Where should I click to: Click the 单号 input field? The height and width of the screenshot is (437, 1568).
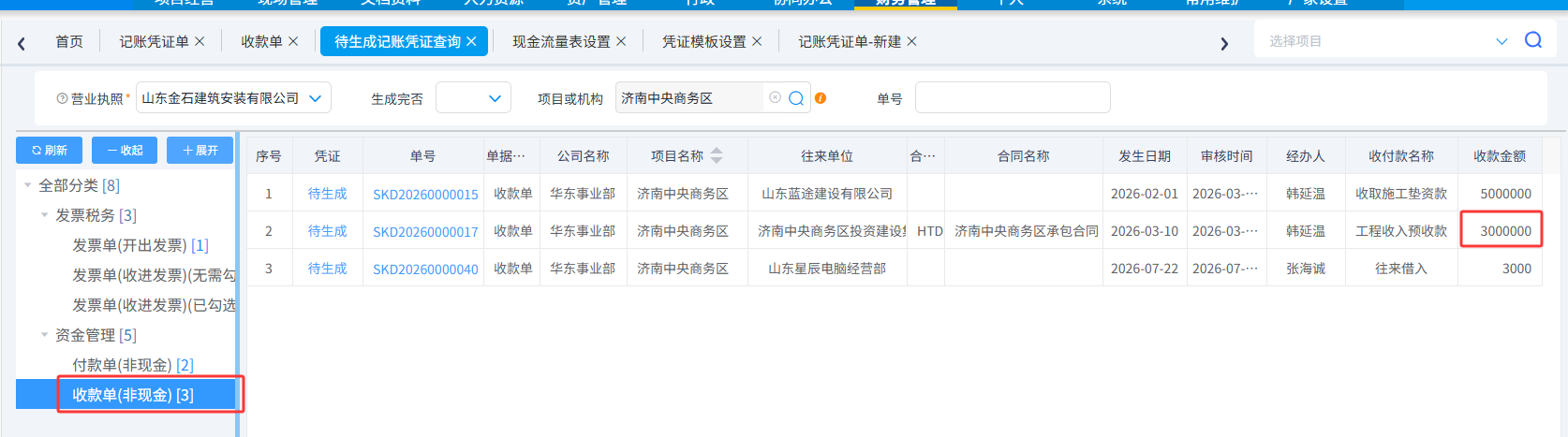1013,97
